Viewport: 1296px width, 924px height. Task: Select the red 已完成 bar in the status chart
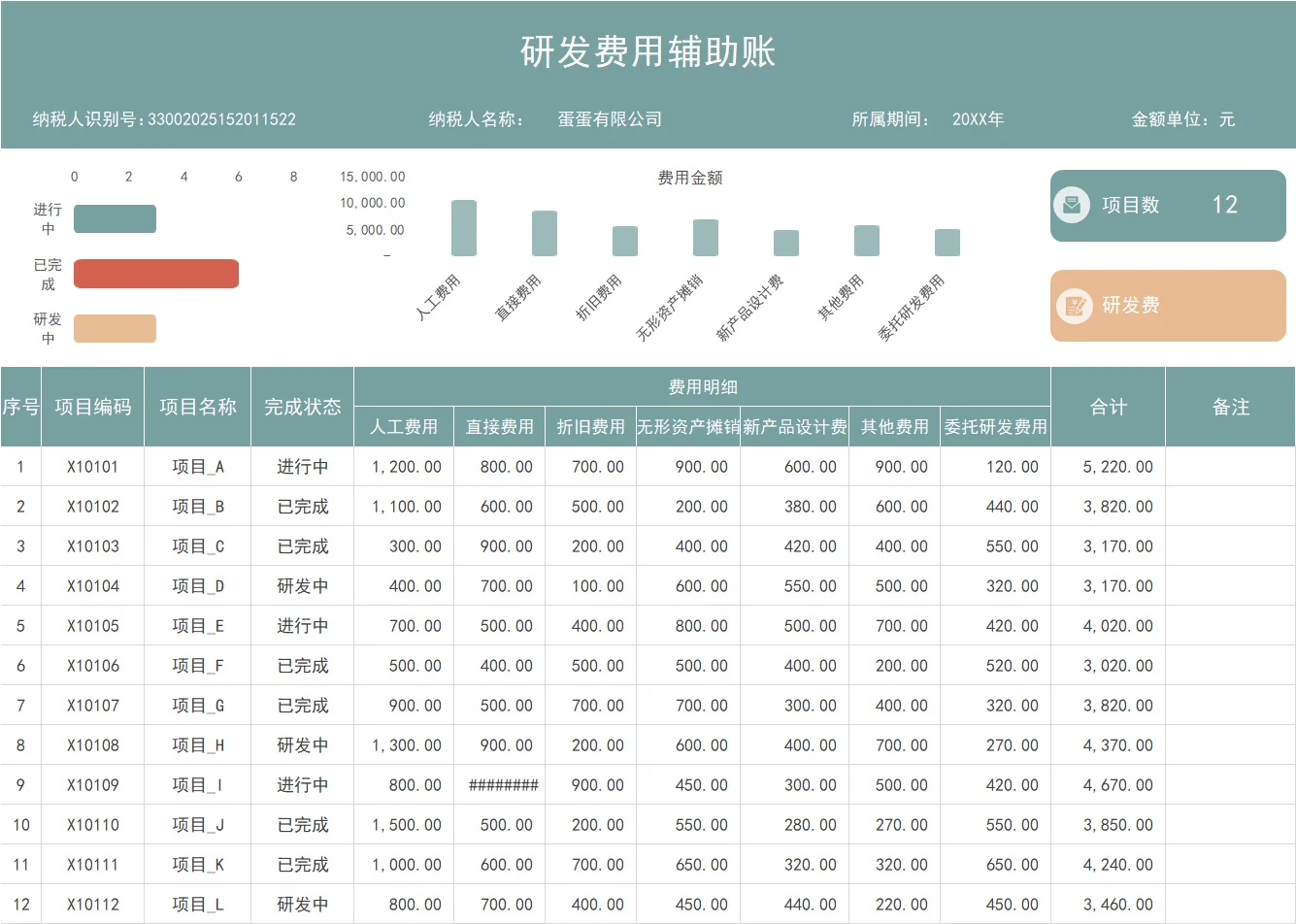pyautogui.click(x=155, y=274)
